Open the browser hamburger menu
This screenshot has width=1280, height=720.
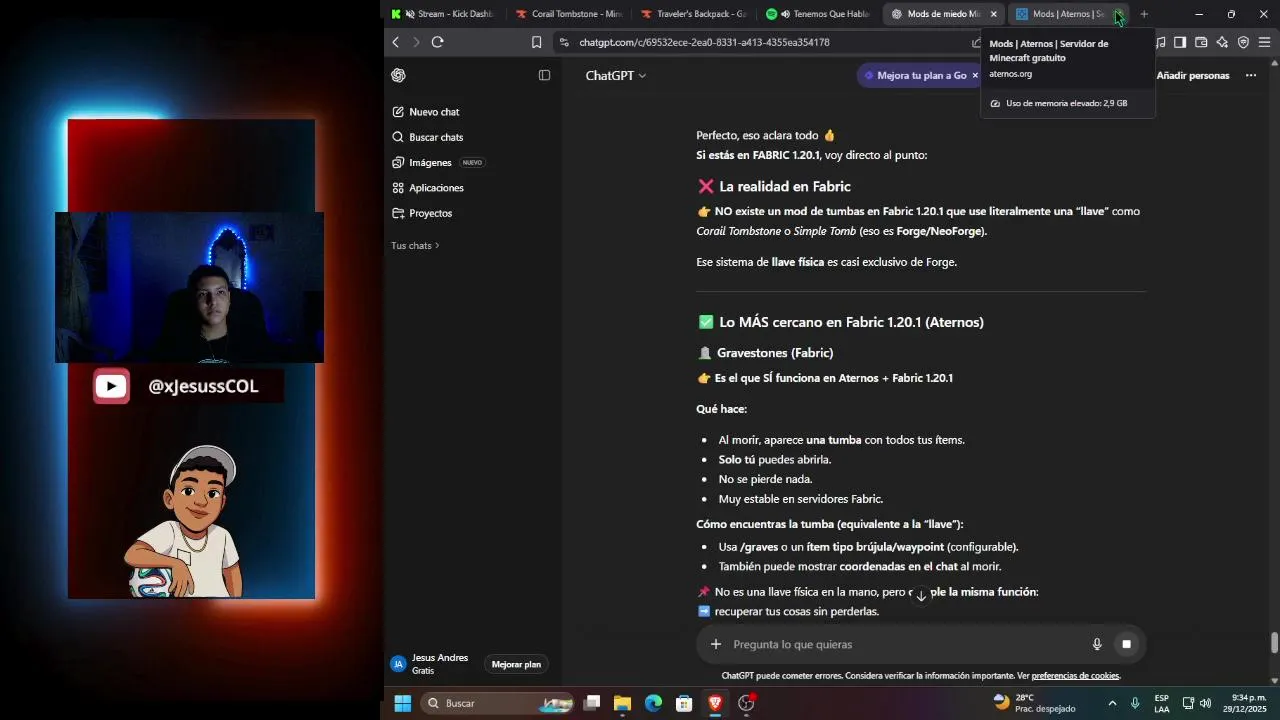click(1264, 42)
